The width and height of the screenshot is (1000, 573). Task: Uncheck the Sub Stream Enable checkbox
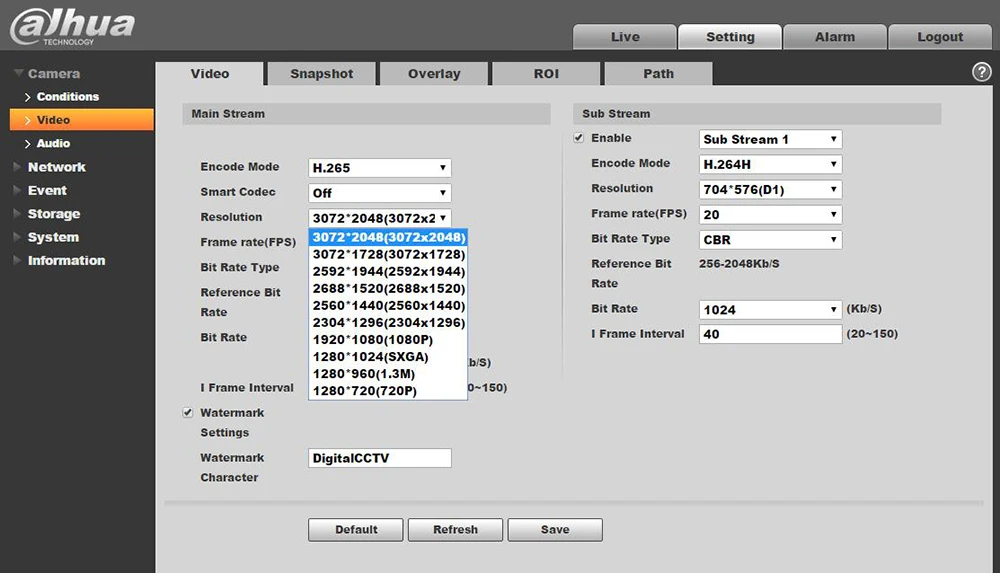point(578,138)
